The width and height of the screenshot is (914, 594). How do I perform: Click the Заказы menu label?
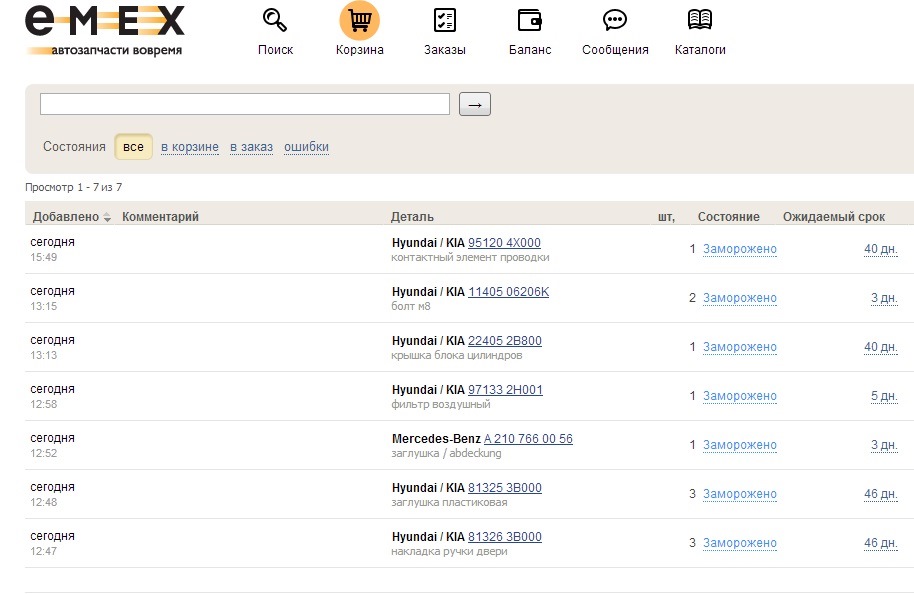pos(445,50)
